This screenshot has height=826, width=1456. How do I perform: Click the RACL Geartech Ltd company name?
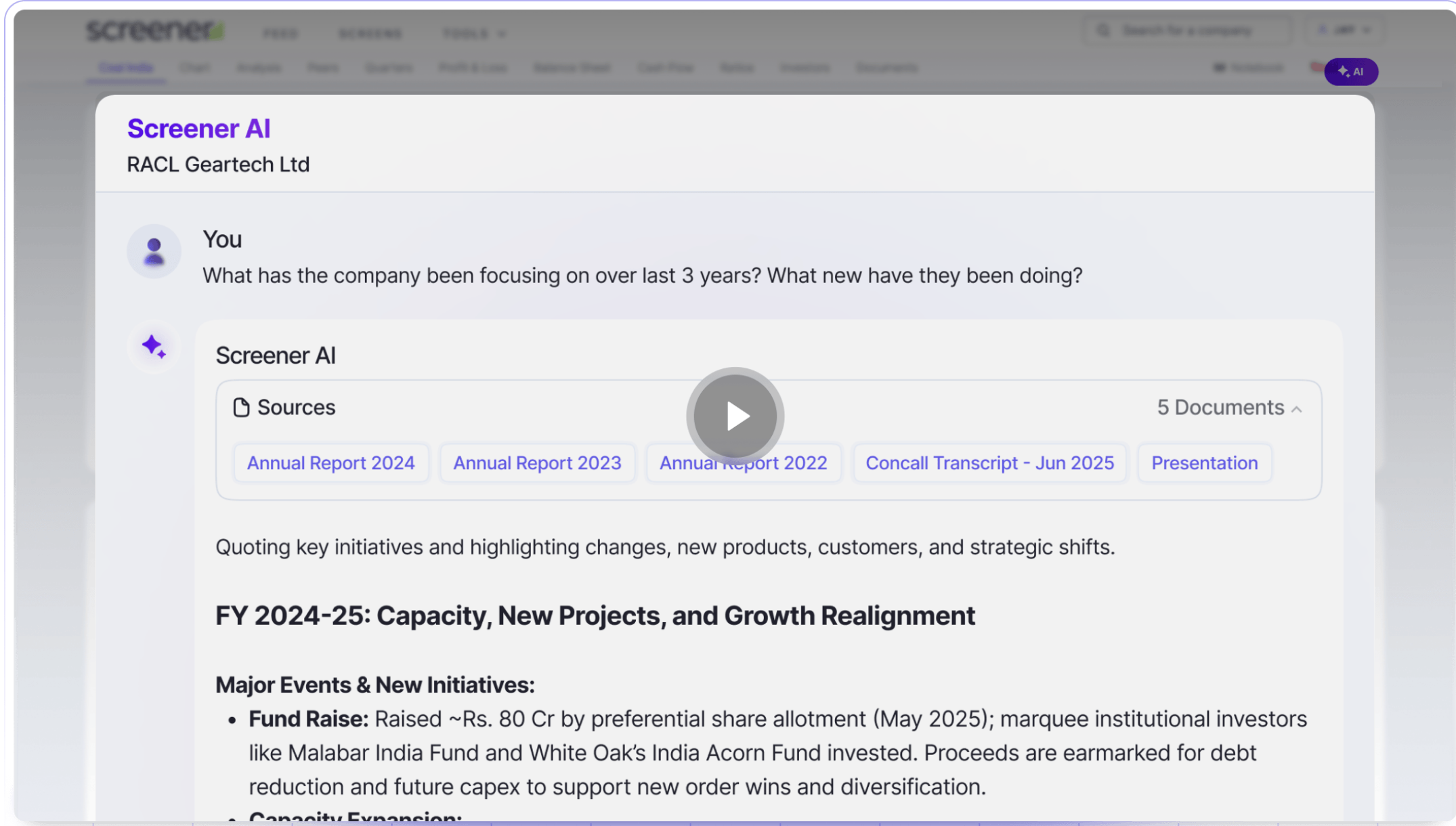[218, 165]
